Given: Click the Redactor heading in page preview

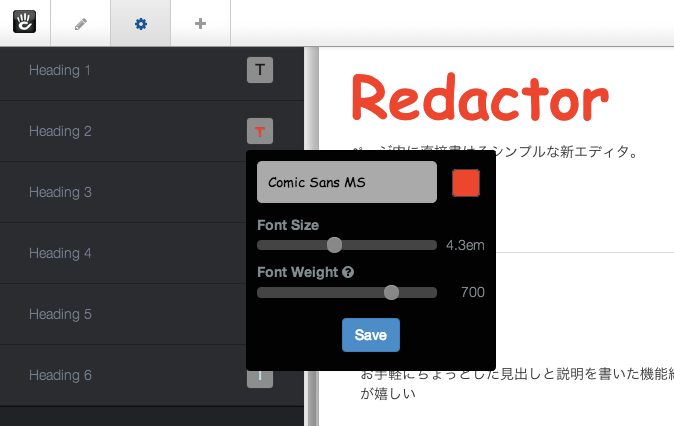Looking at the screenshot, I should (x=479, y=98).
